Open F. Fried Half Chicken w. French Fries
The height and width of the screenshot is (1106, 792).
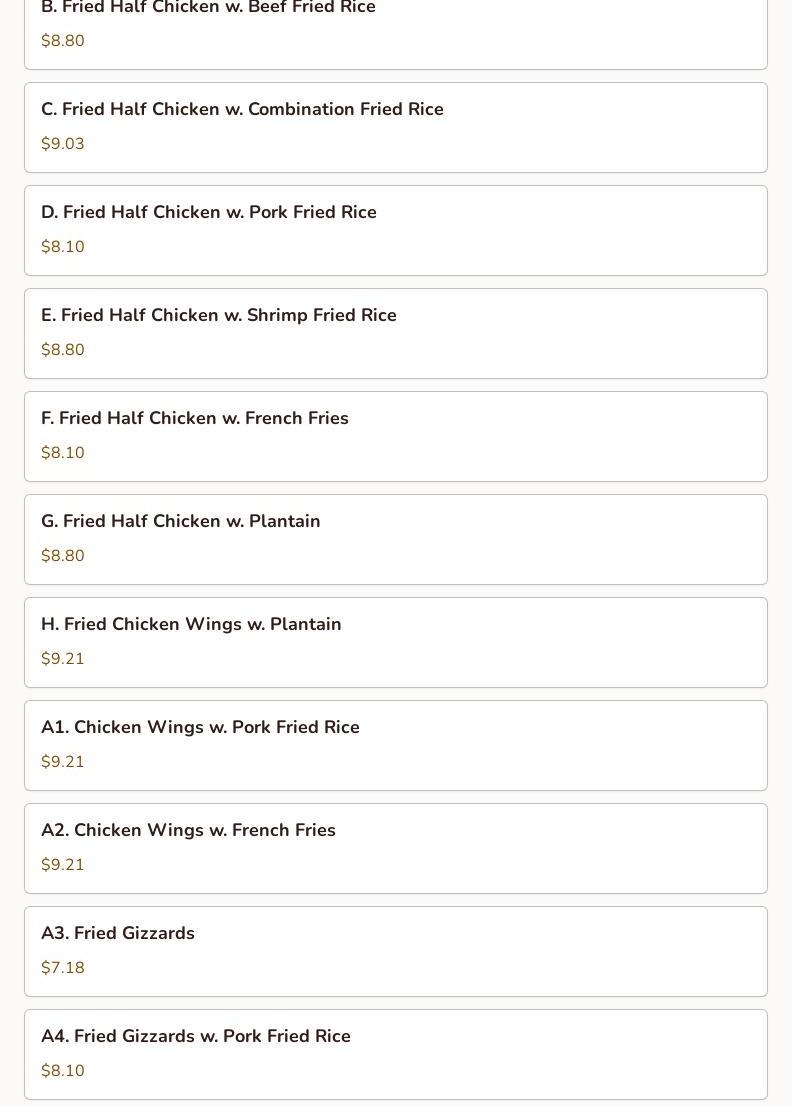pos(396,437)
